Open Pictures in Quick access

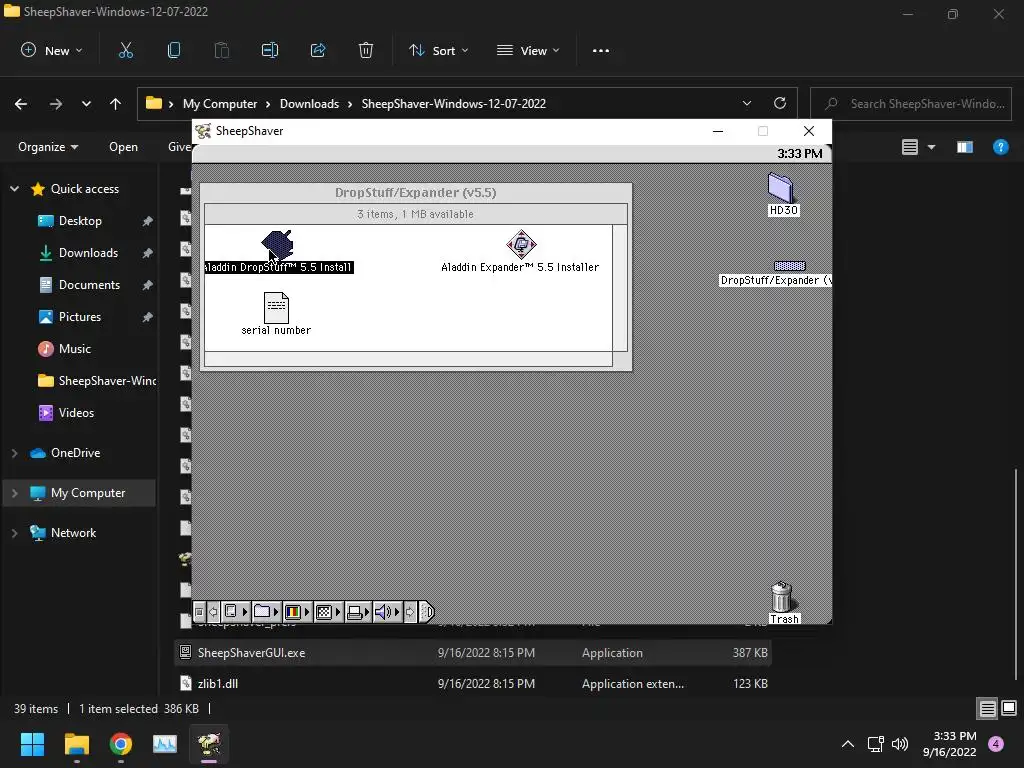[80, 317]
